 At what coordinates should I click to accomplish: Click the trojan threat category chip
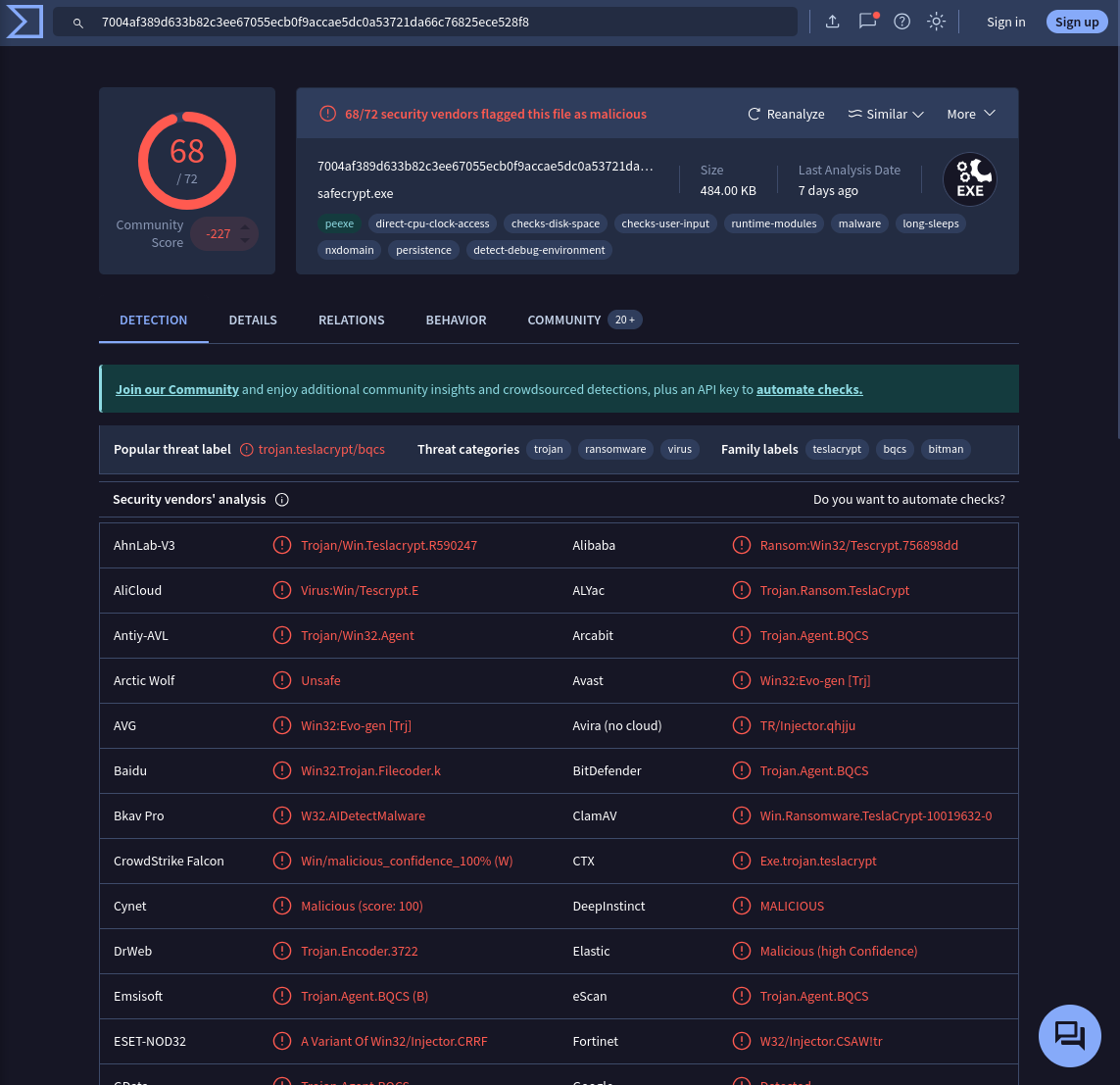(549, 449)
